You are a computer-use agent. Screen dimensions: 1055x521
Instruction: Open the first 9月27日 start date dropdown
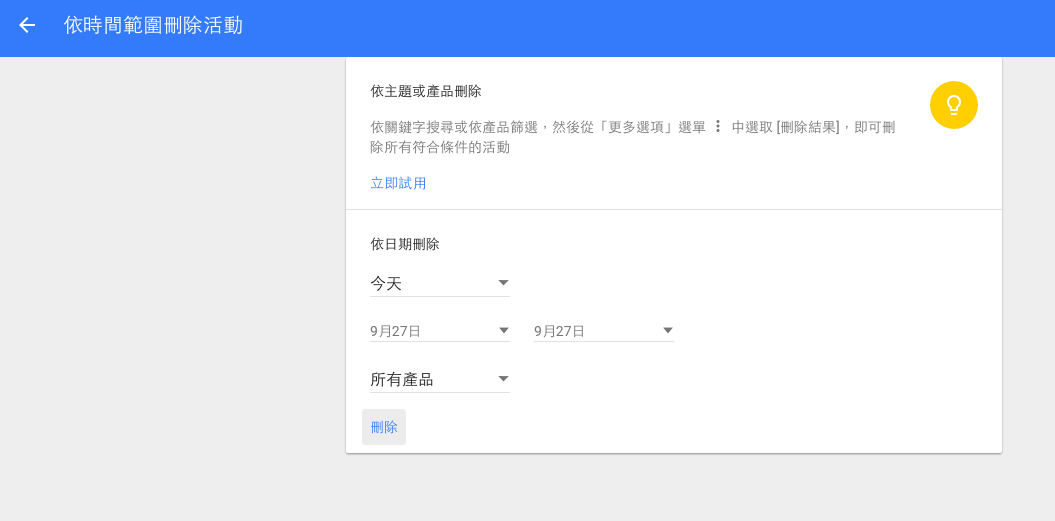(x=439, y=331)
